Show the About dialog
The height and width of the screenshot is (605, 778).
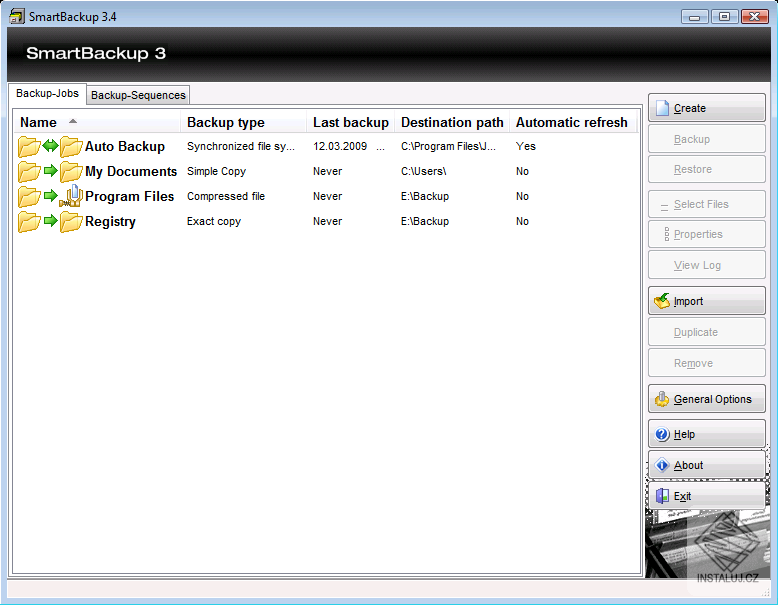(707, 465)
